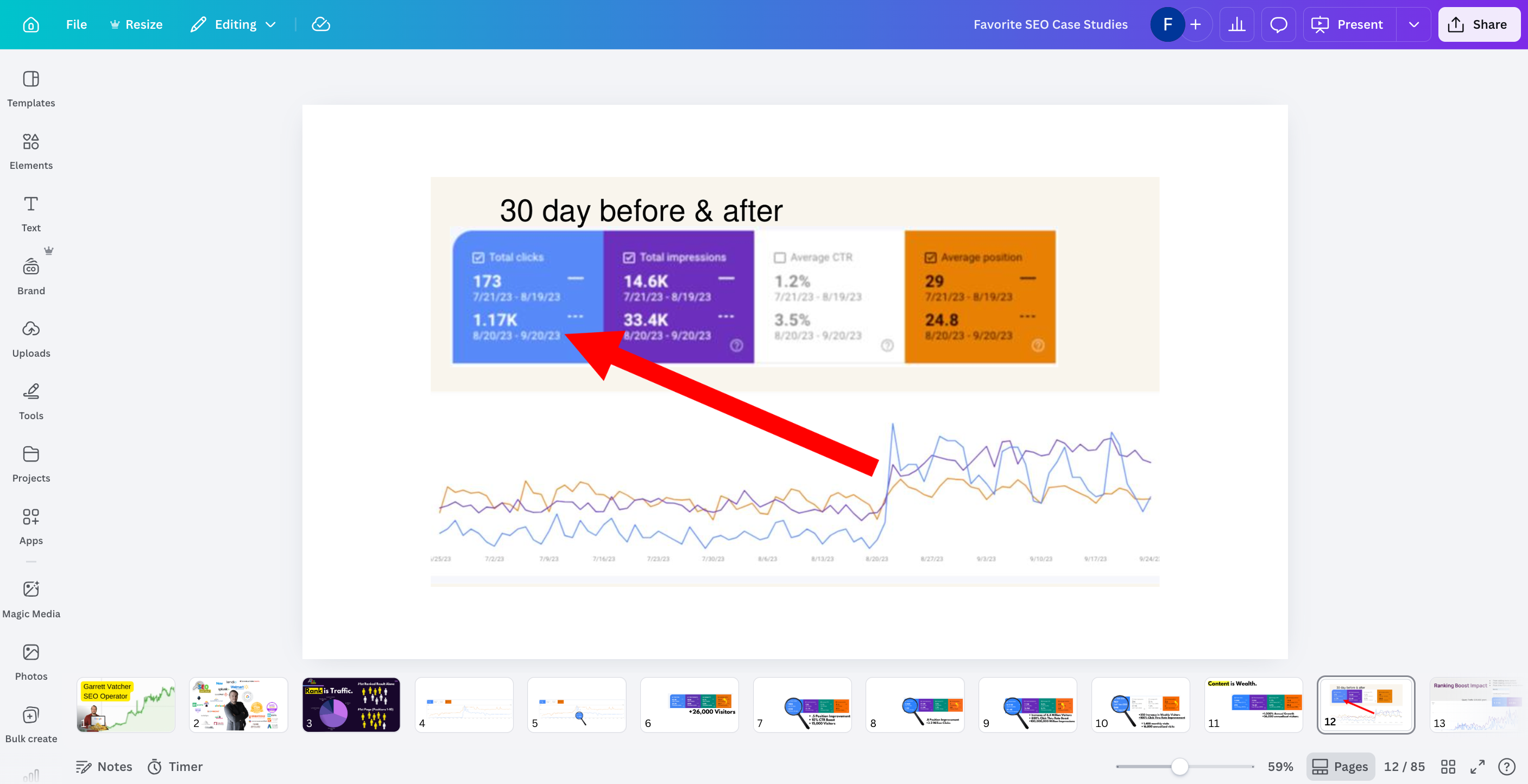Open the Uploads panel
This screenshot has height=784, width=1528.
[31, 339]
